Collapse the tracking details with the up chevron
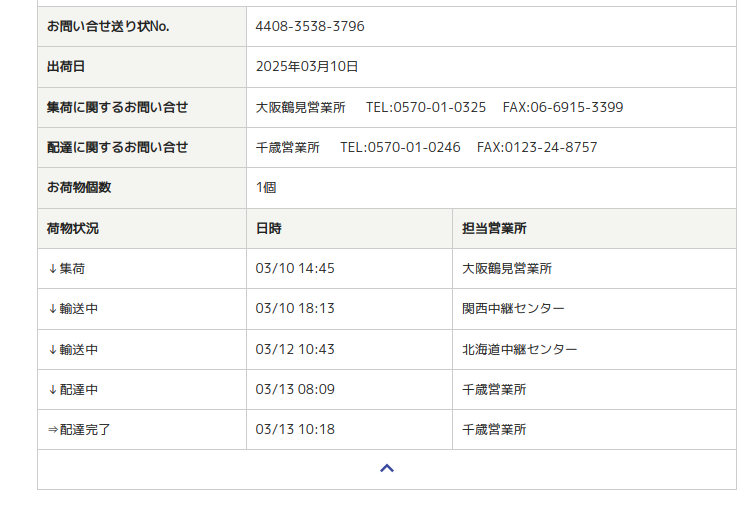 [387, 468]
